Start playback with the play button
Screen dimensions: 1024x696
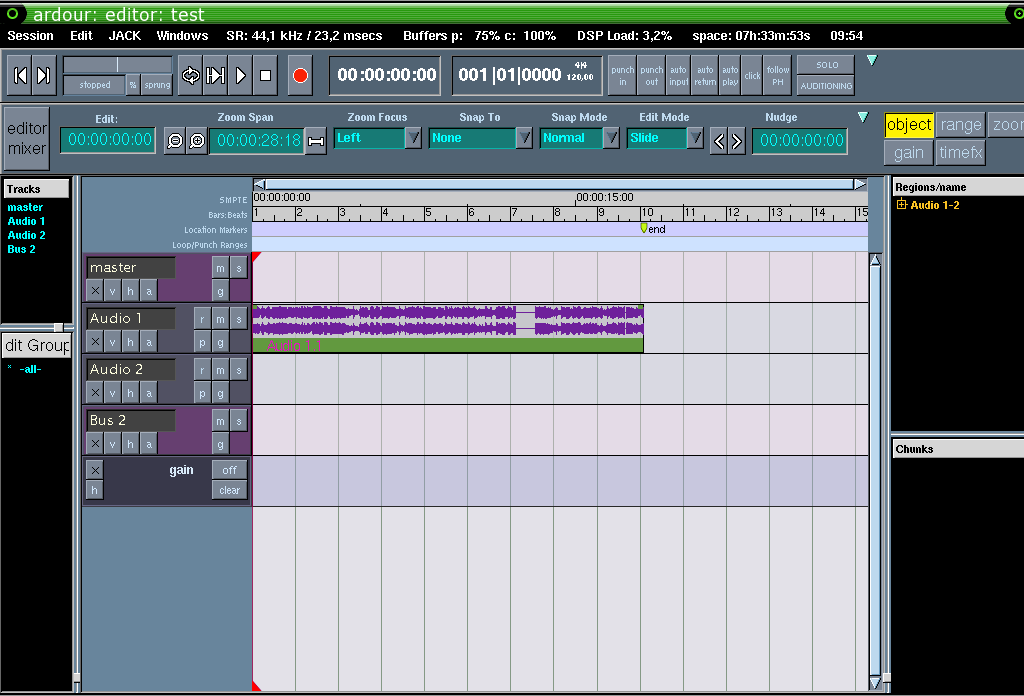click(x=240, y=76)
